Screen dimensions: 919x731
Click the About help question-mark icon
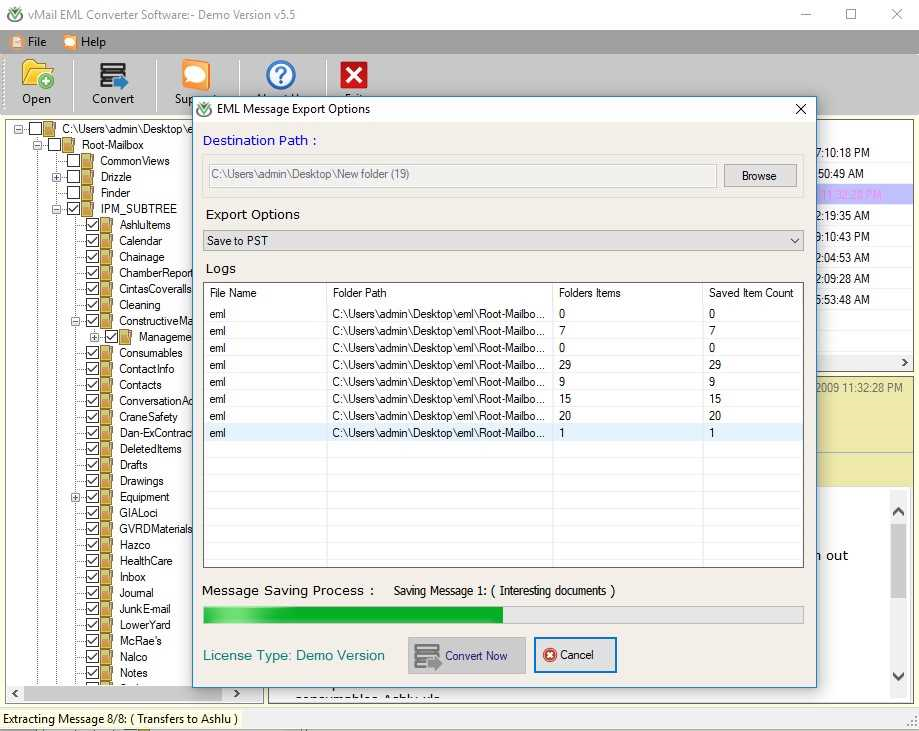click(x=281, y=76)
